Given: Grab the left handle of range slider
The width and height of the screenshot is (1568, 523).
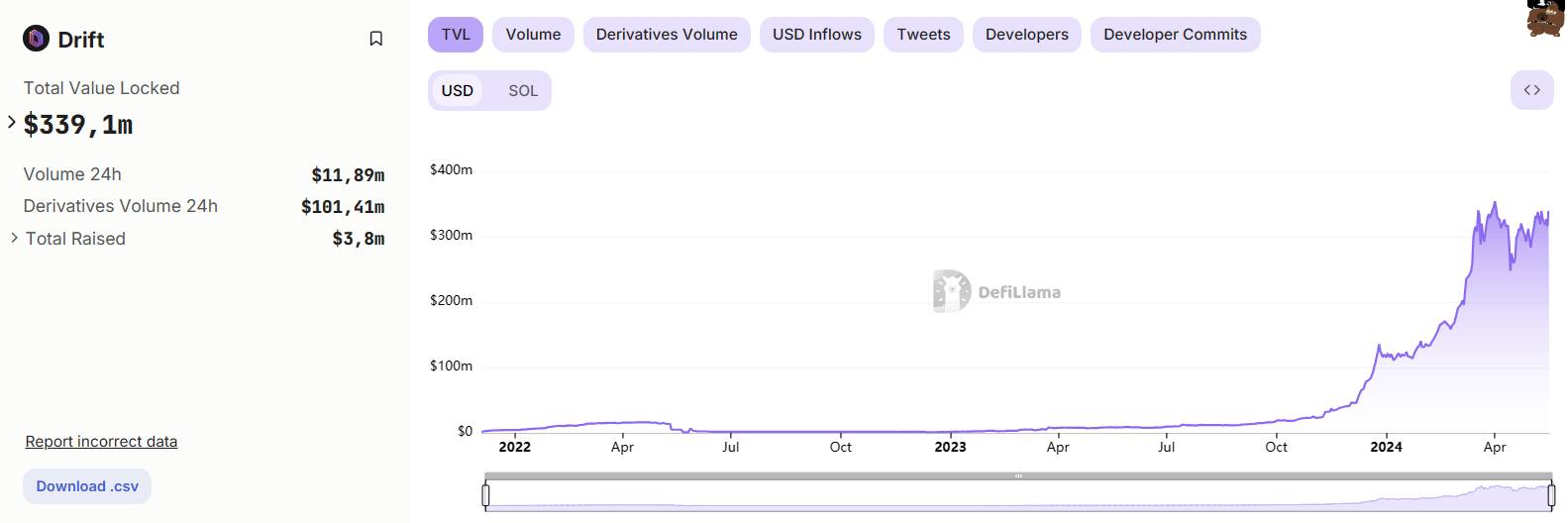Looking at the screenshot, I should 485,494.
